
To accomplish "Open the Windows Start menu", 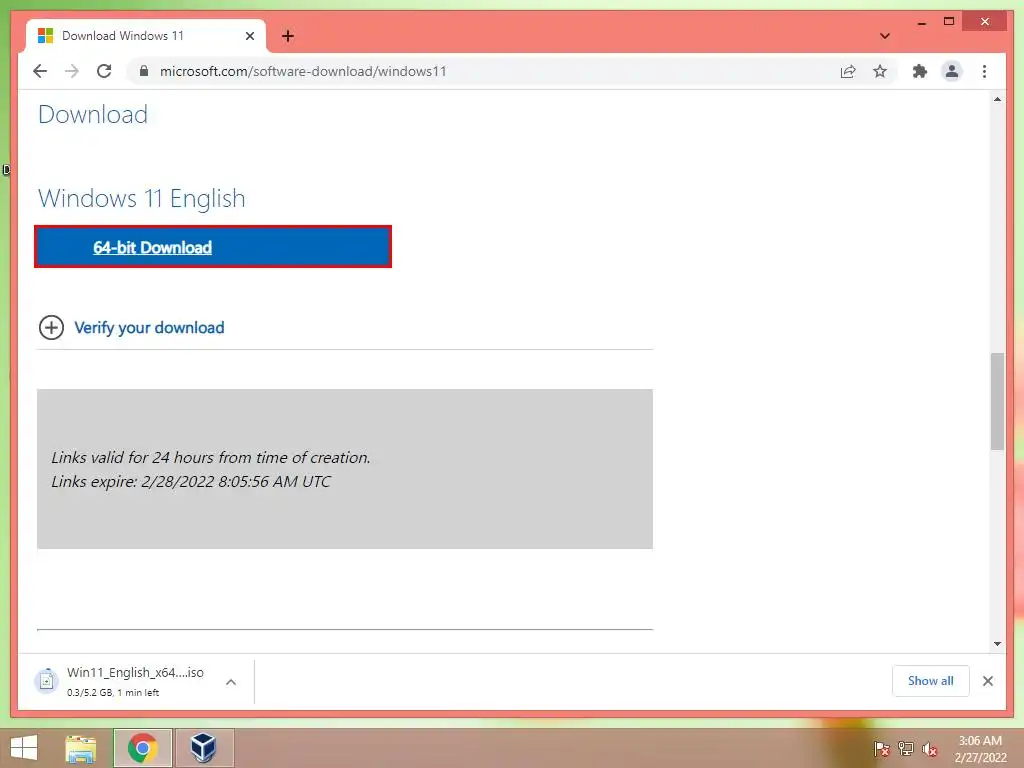I will (x=24, y=748).
